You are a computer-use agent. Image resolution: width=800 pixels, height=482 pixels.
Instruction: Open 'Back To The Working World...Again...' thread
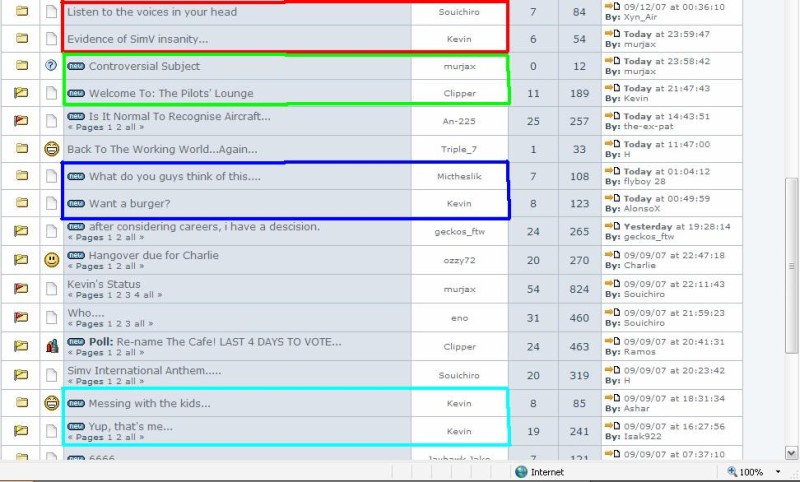[x=162, y=149]
